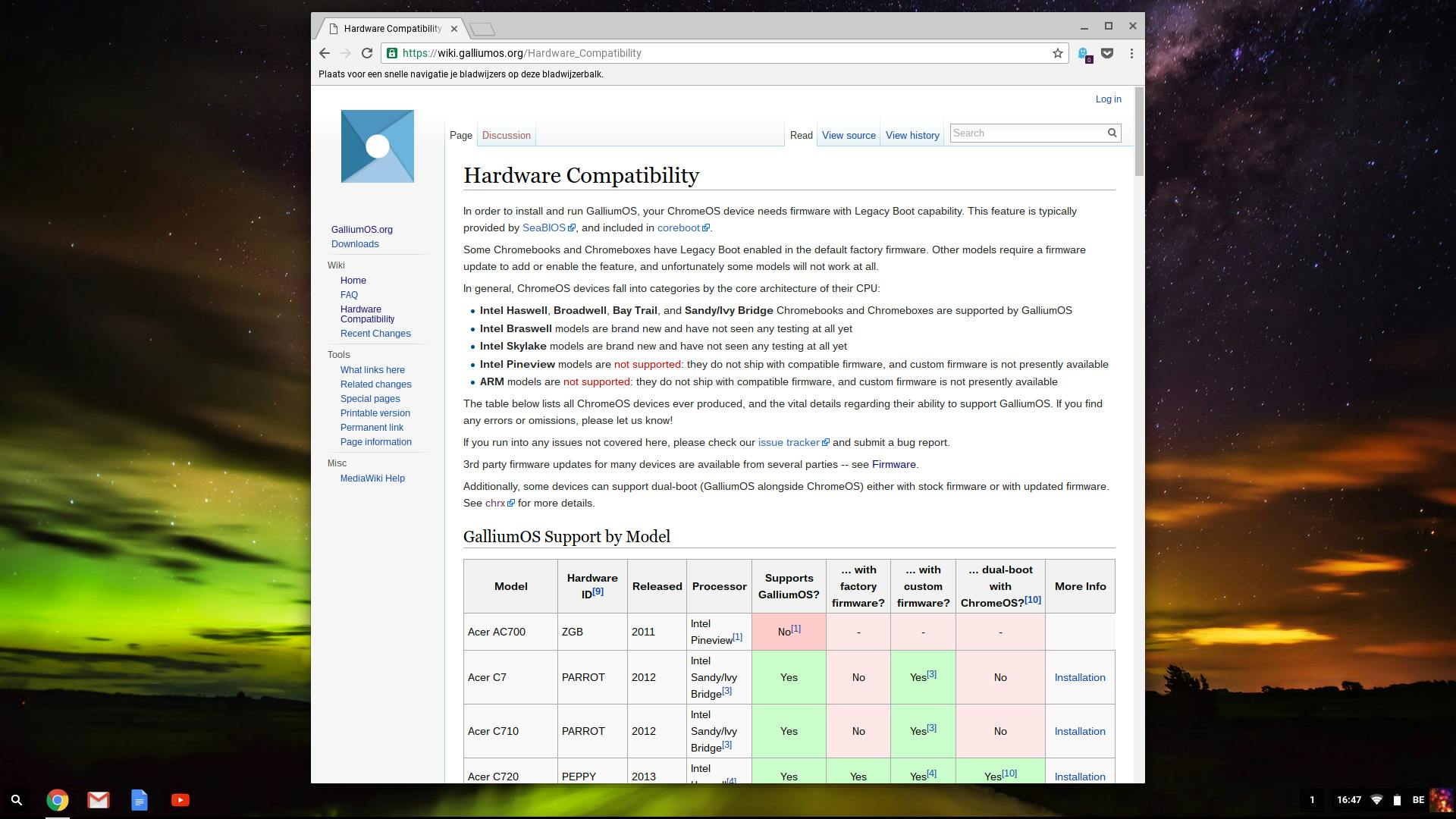Click the View source tab
Screen dimensions: 1456x819
point(849,135)
